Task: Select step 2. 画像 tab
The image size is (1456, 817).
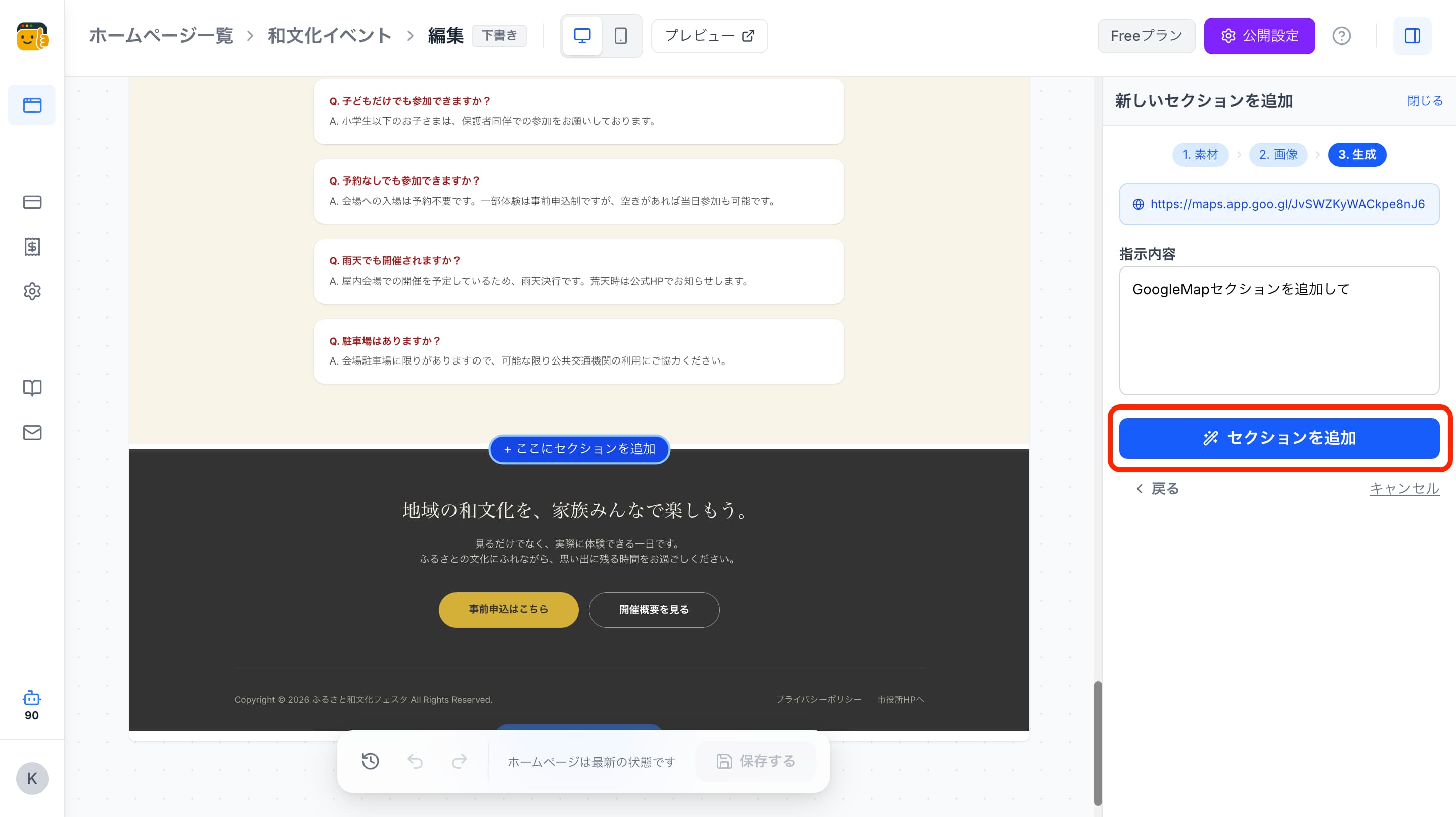Action: [1278, 154]
